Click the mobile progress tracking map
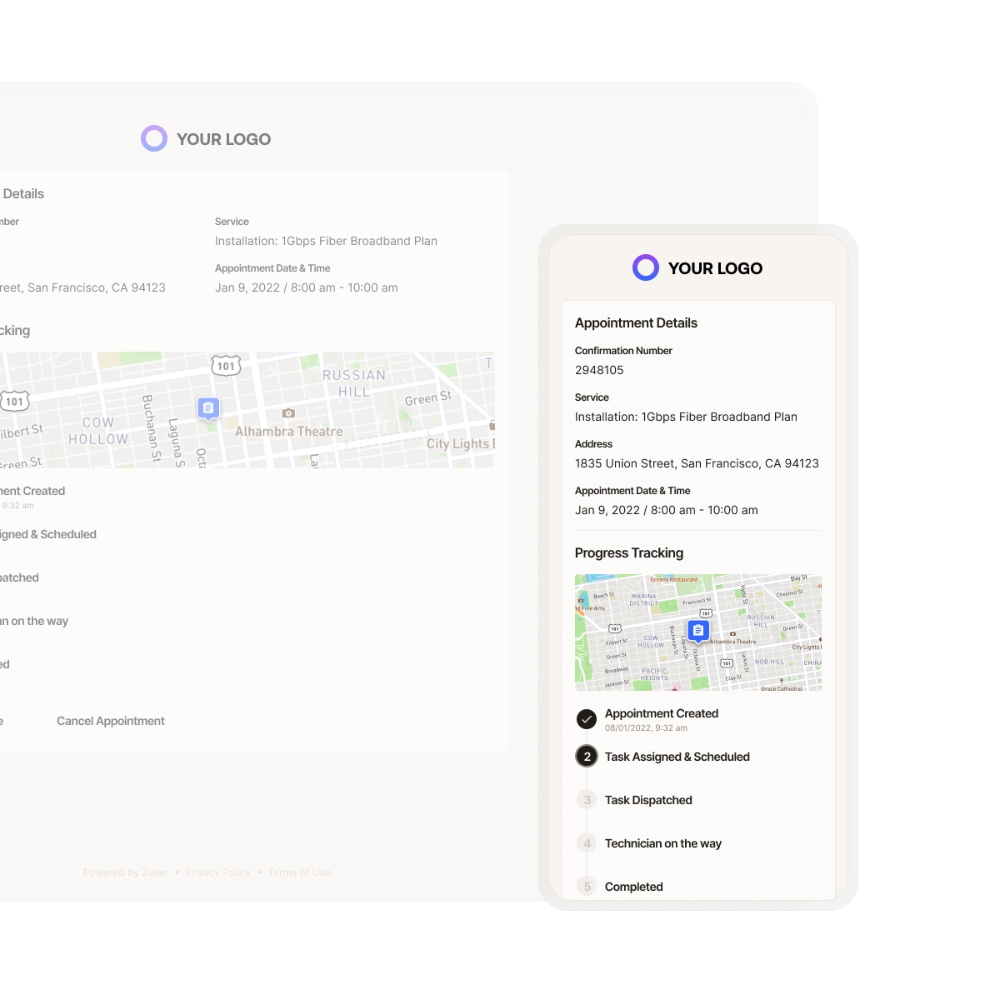 (698, 632)
